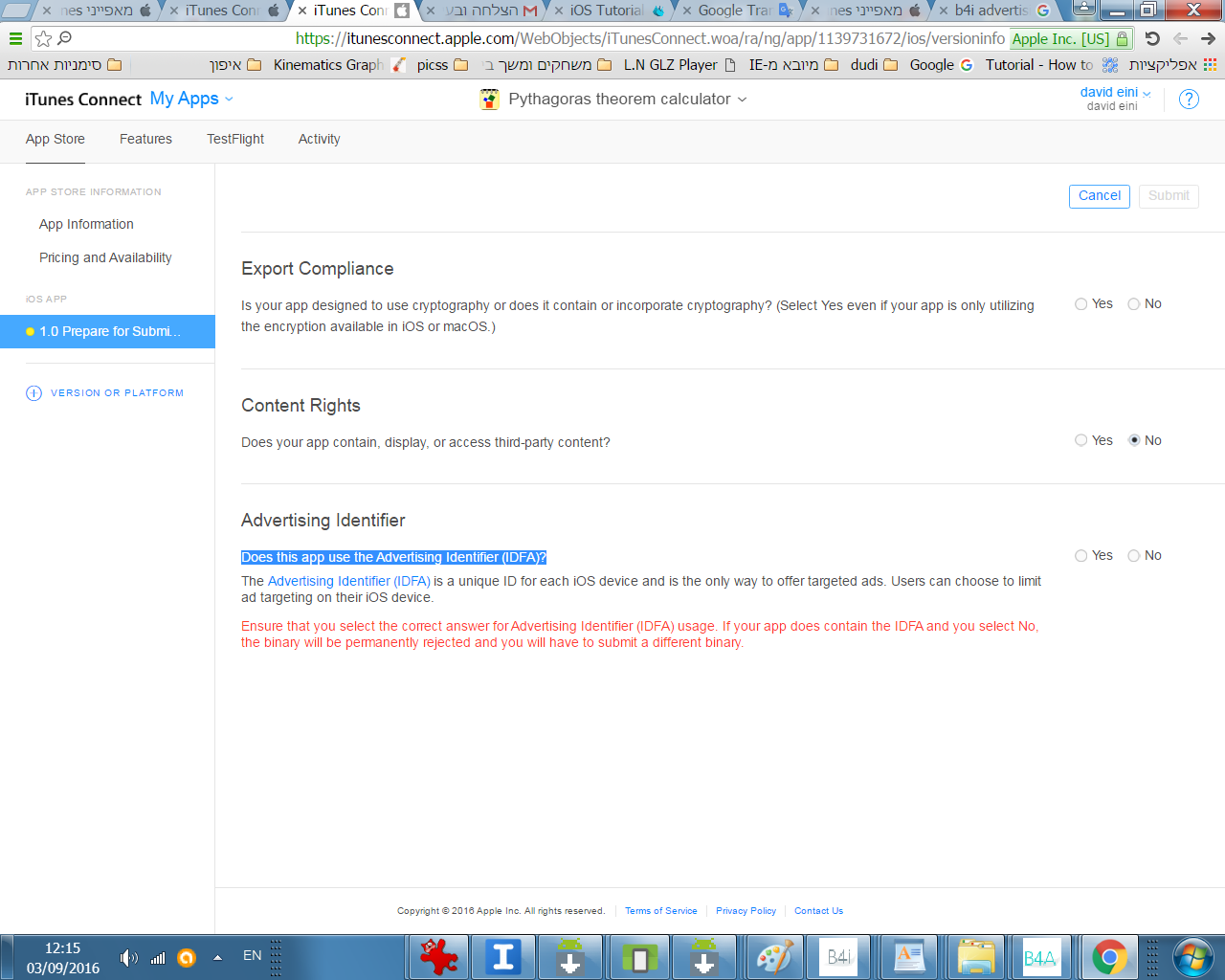Click the Submit button

point(1169,195)
